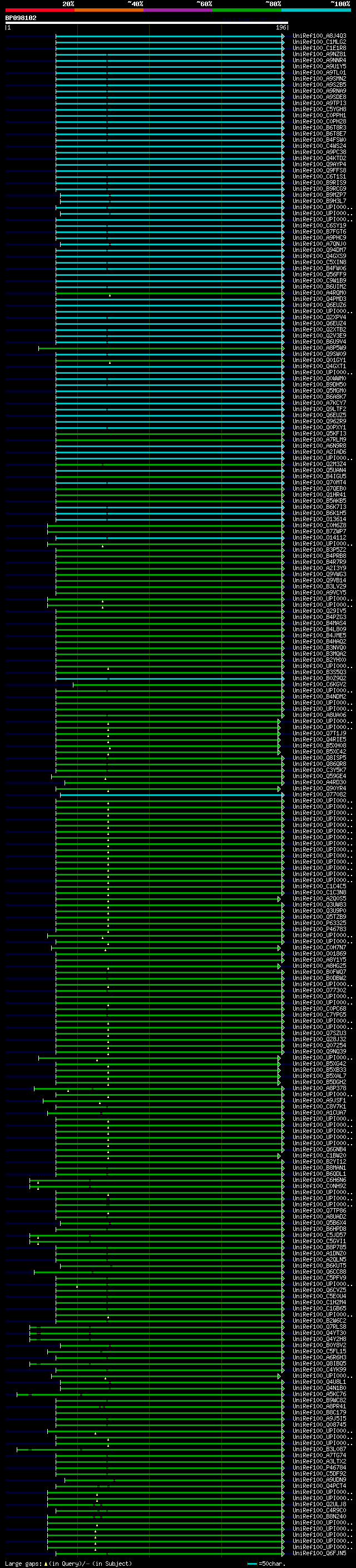The height and width of the screenshot is (1568, 356).
Task: Select label UniRef100_A6R6H3
Action: point(319,1357)
